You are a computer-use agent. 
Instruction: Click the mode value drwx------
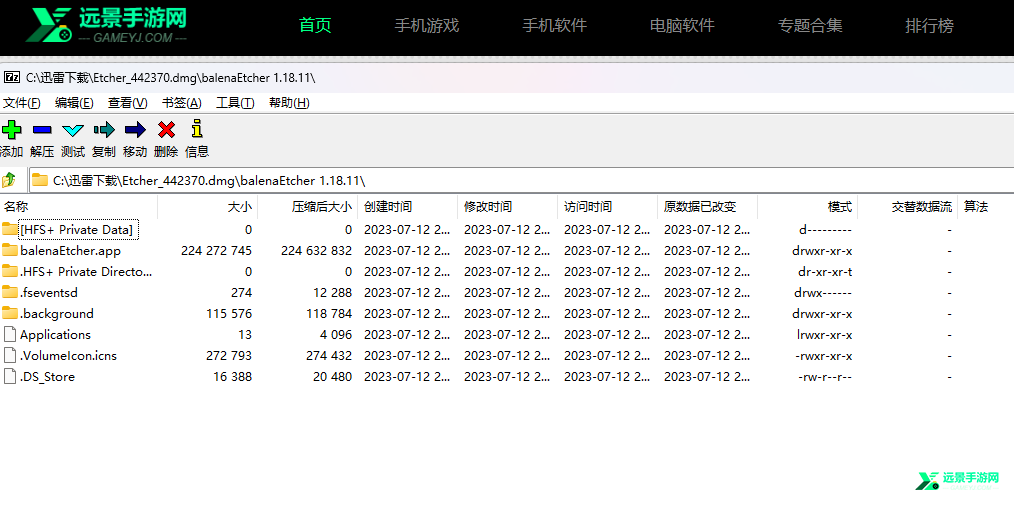(x=823, y=292)
